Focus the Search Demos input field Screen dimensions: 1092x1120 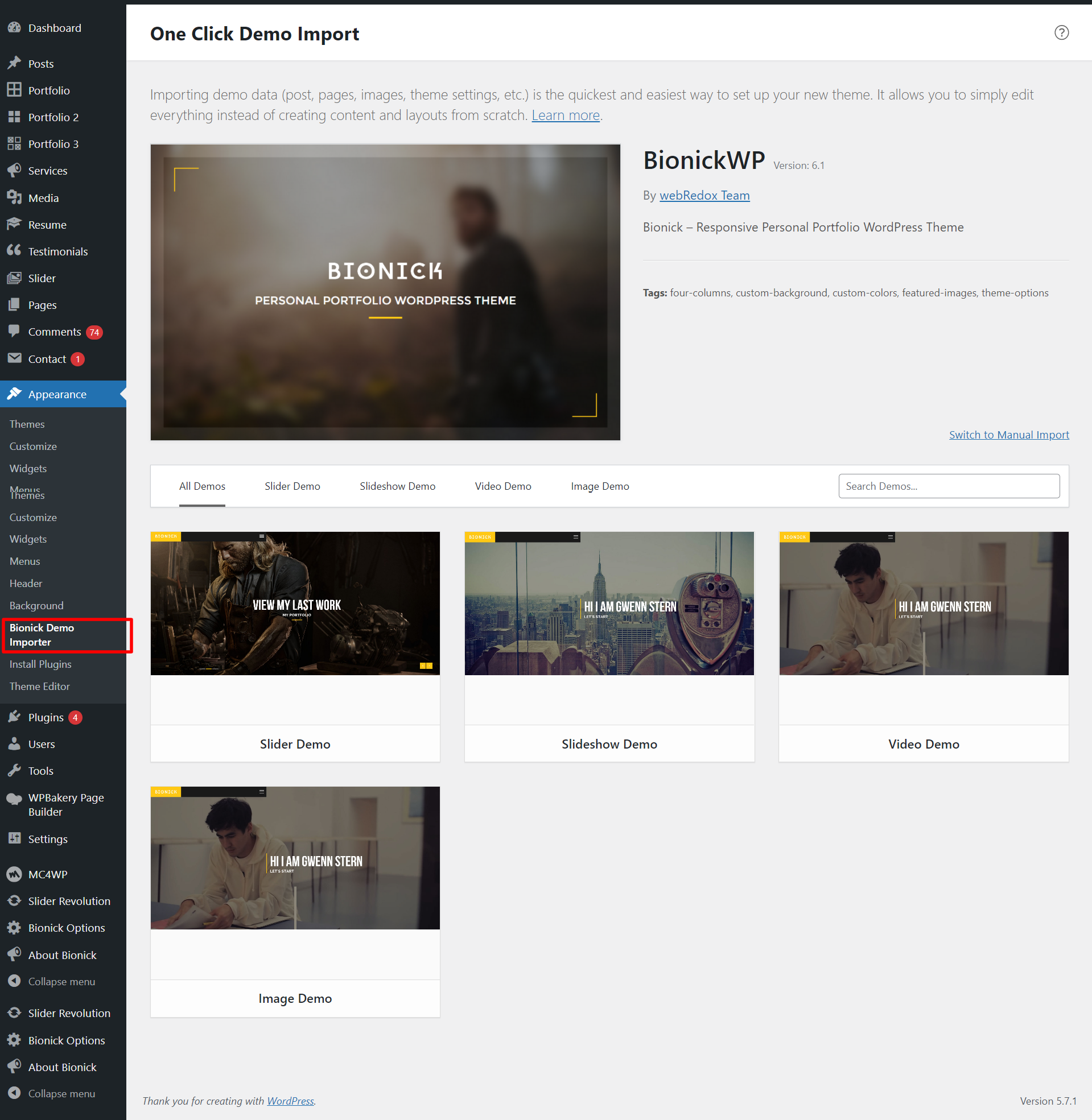pos(949,486)
